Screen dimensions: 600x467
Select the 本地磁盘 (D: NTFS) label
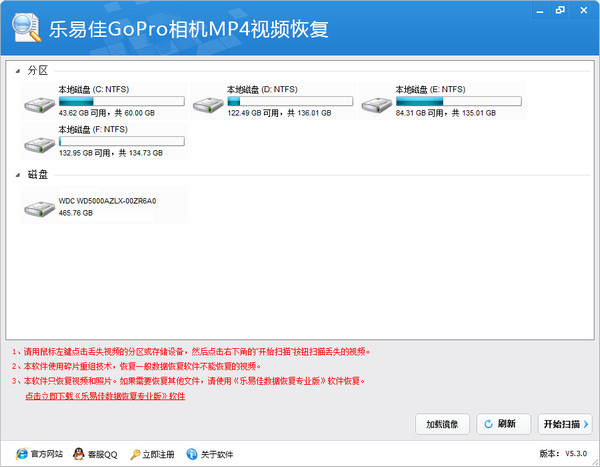(262, 90)
